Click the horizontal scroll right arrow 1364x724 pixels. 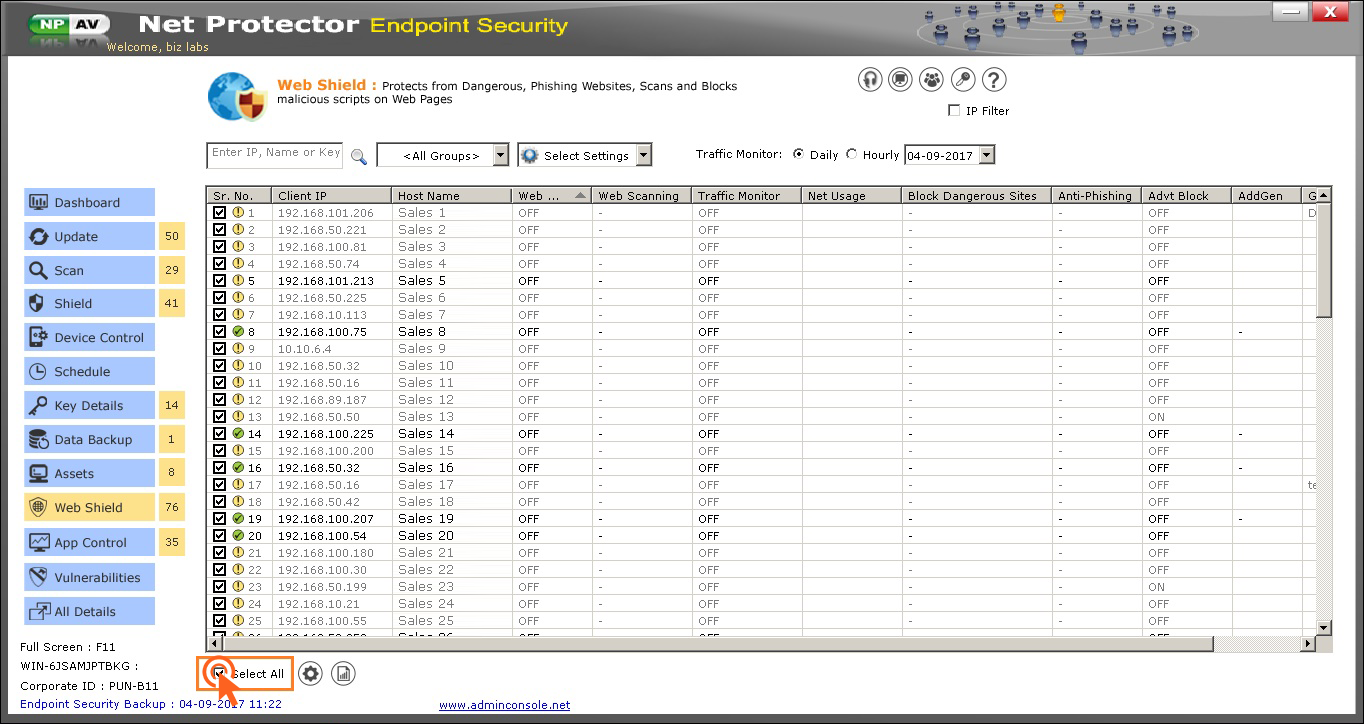coord(1310,644)
